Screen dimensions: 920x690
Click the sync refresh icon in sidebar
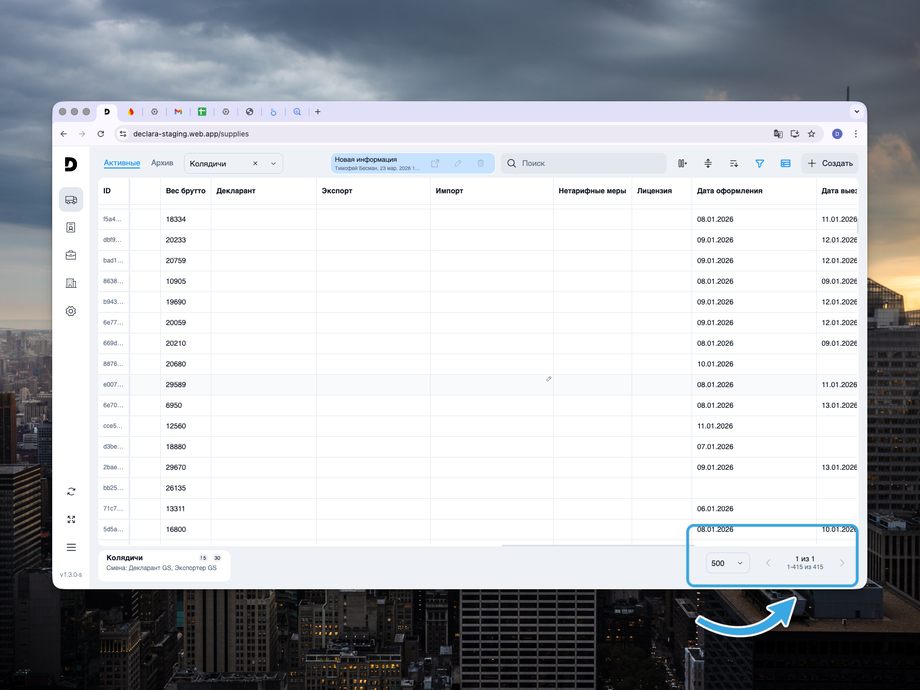pos(71,491)
